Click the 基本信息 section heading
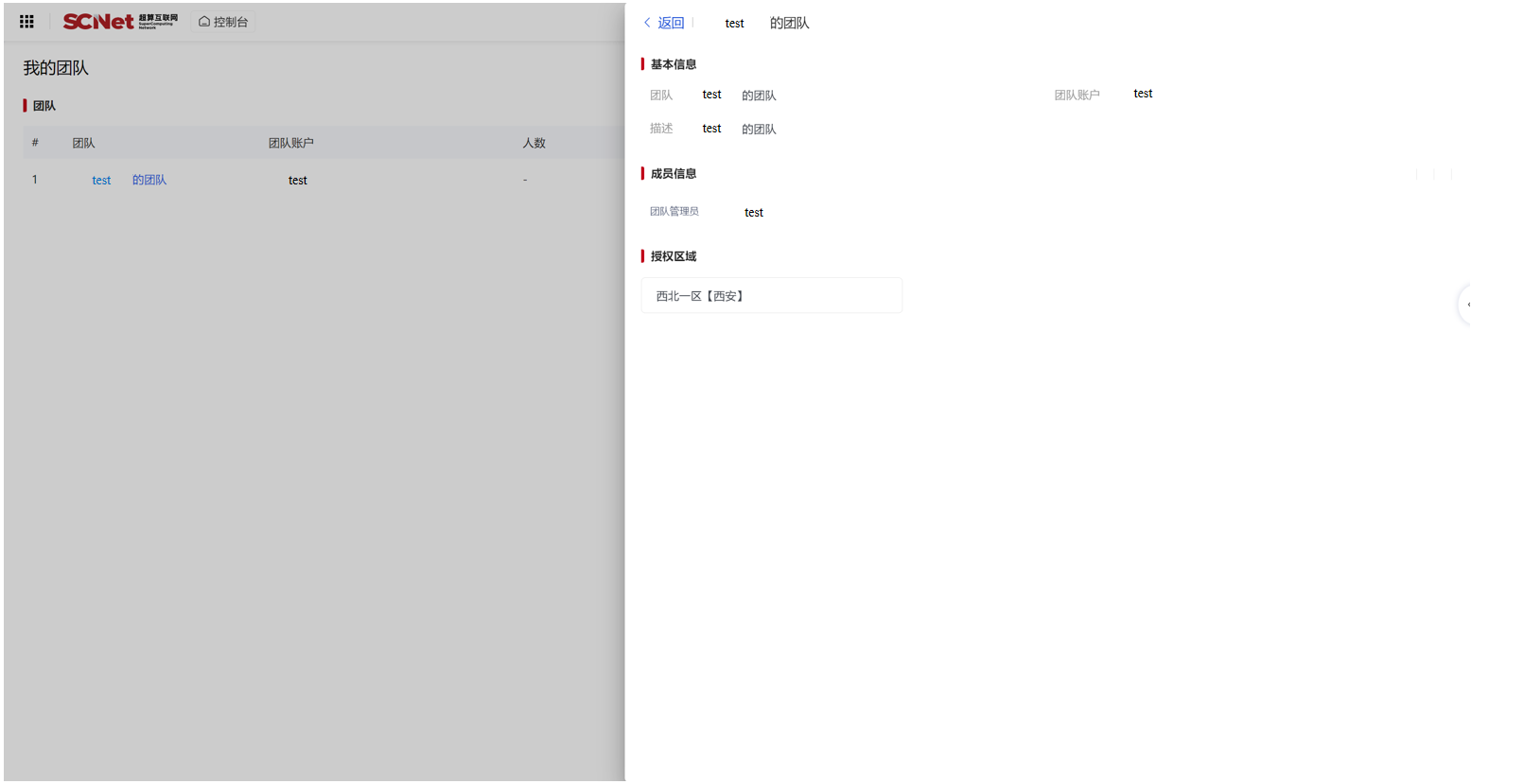The height and width of the screenshot is (784, 1524). 673,64
